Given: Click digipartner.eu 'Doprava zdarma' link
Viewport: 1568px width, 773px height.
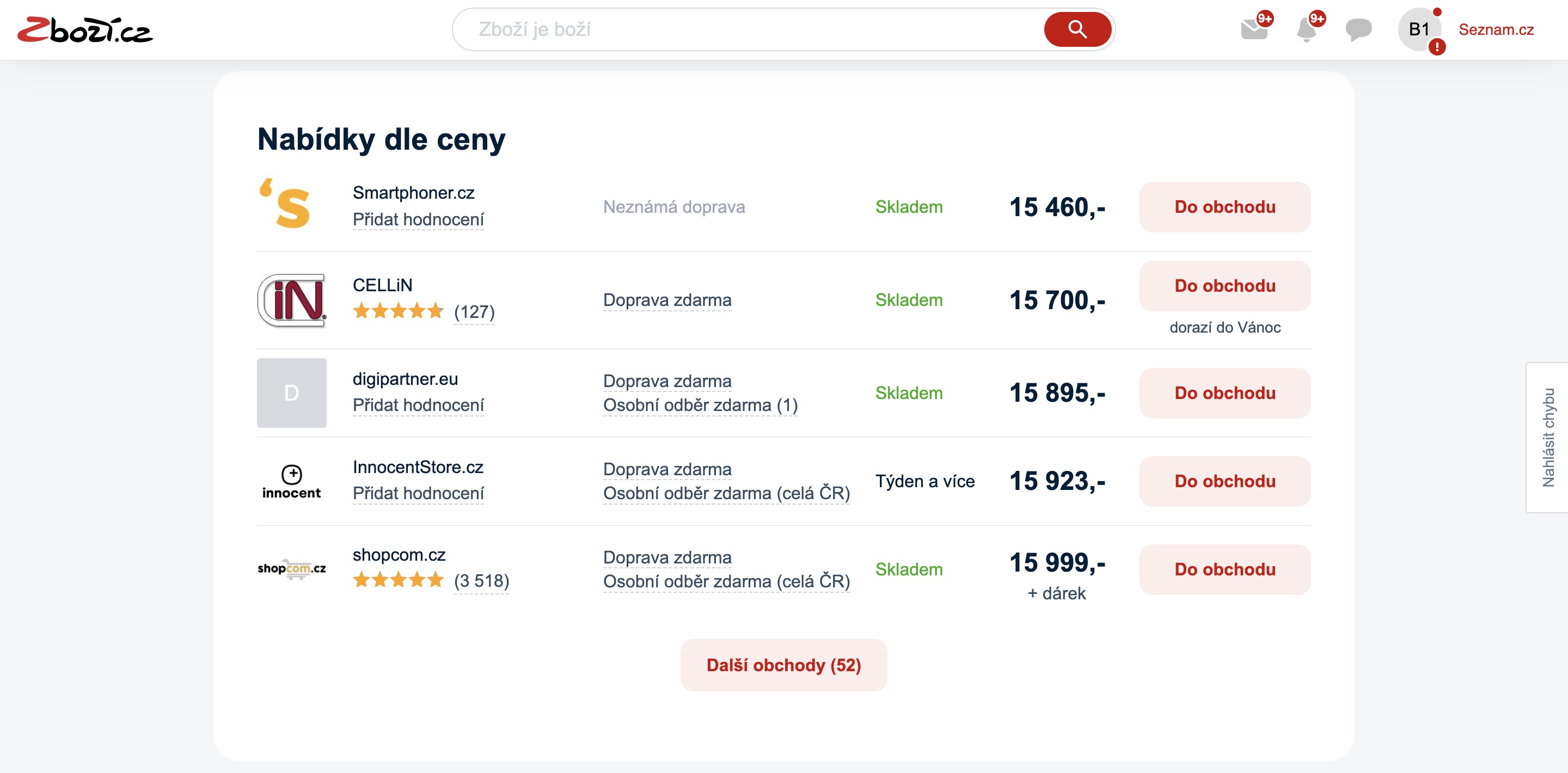Looking at the screenshot, I should pyautogui.click(x=667, y=381).
